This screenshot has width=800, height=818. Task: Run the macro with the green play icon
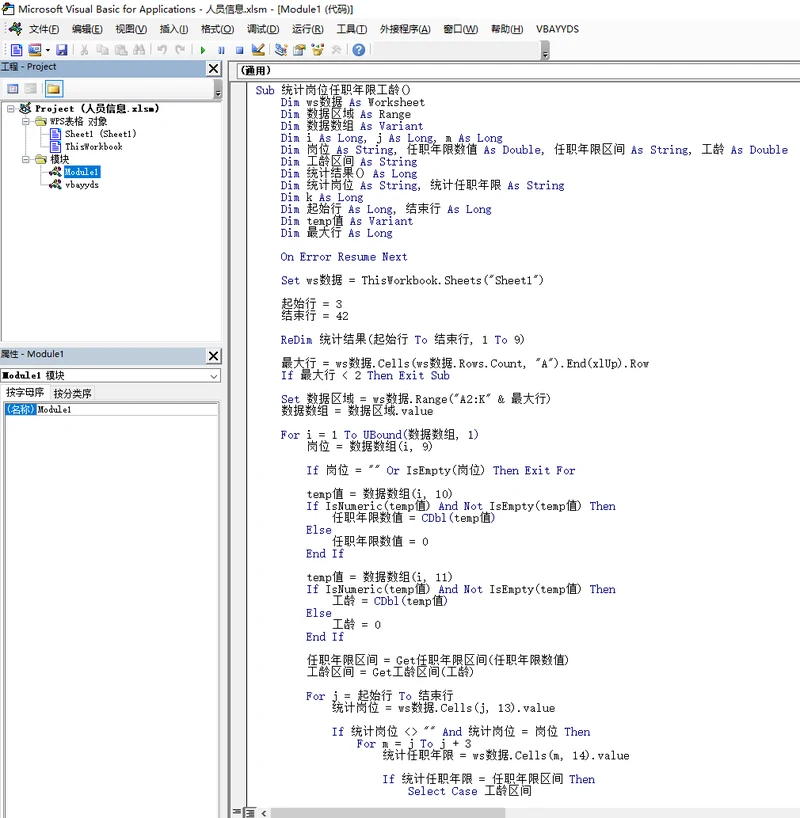pyautogui.click(x=202, y=50)
